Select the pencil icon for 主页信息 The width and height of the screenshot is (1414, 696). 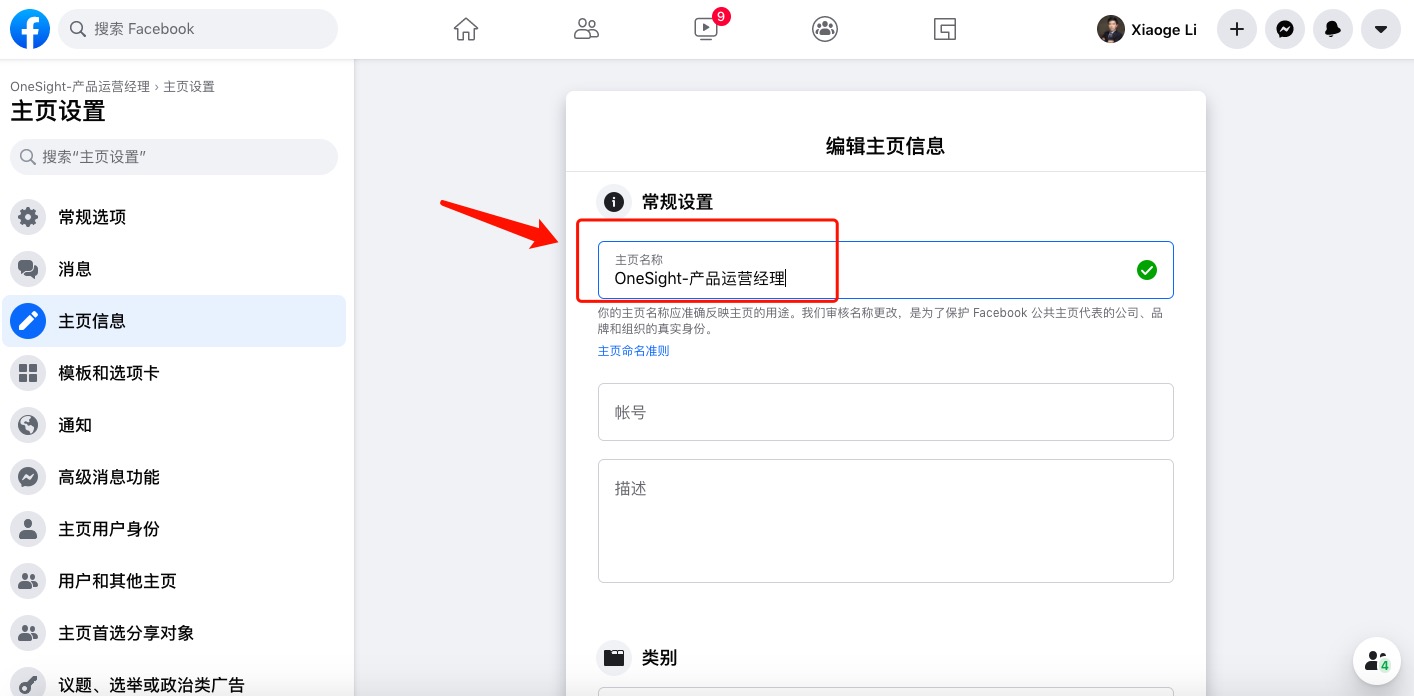tap(28, 320)
